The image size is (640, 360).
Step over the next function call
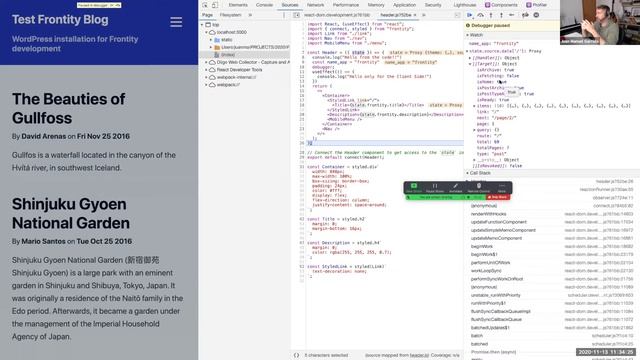(x=480, y=15)
